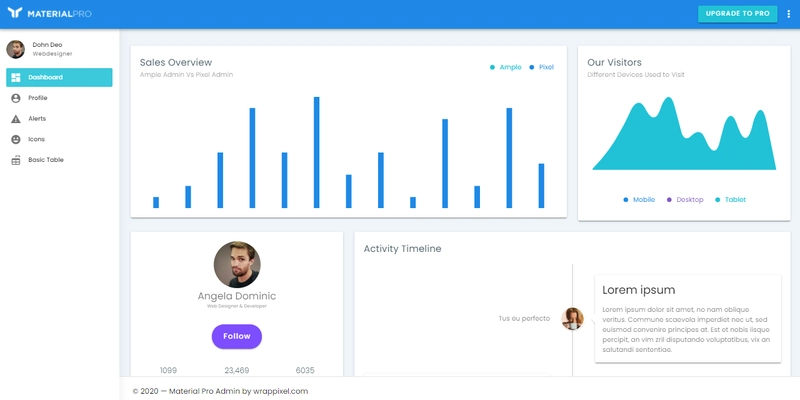
Task: Toggle Tablet legend in Our Visitors
Action: tap(731, 199)
